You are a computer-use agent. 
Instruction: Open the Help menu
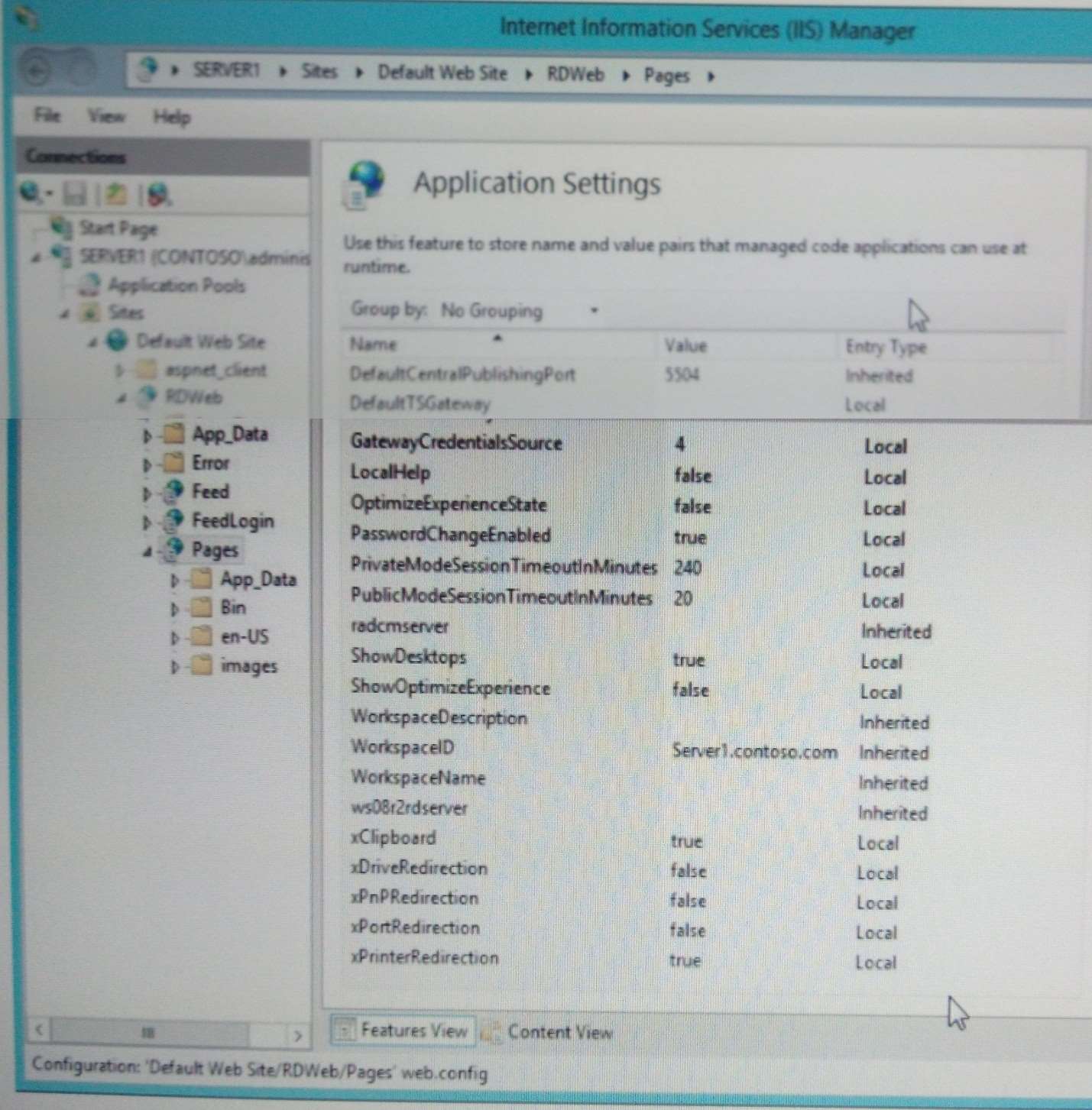172,117
